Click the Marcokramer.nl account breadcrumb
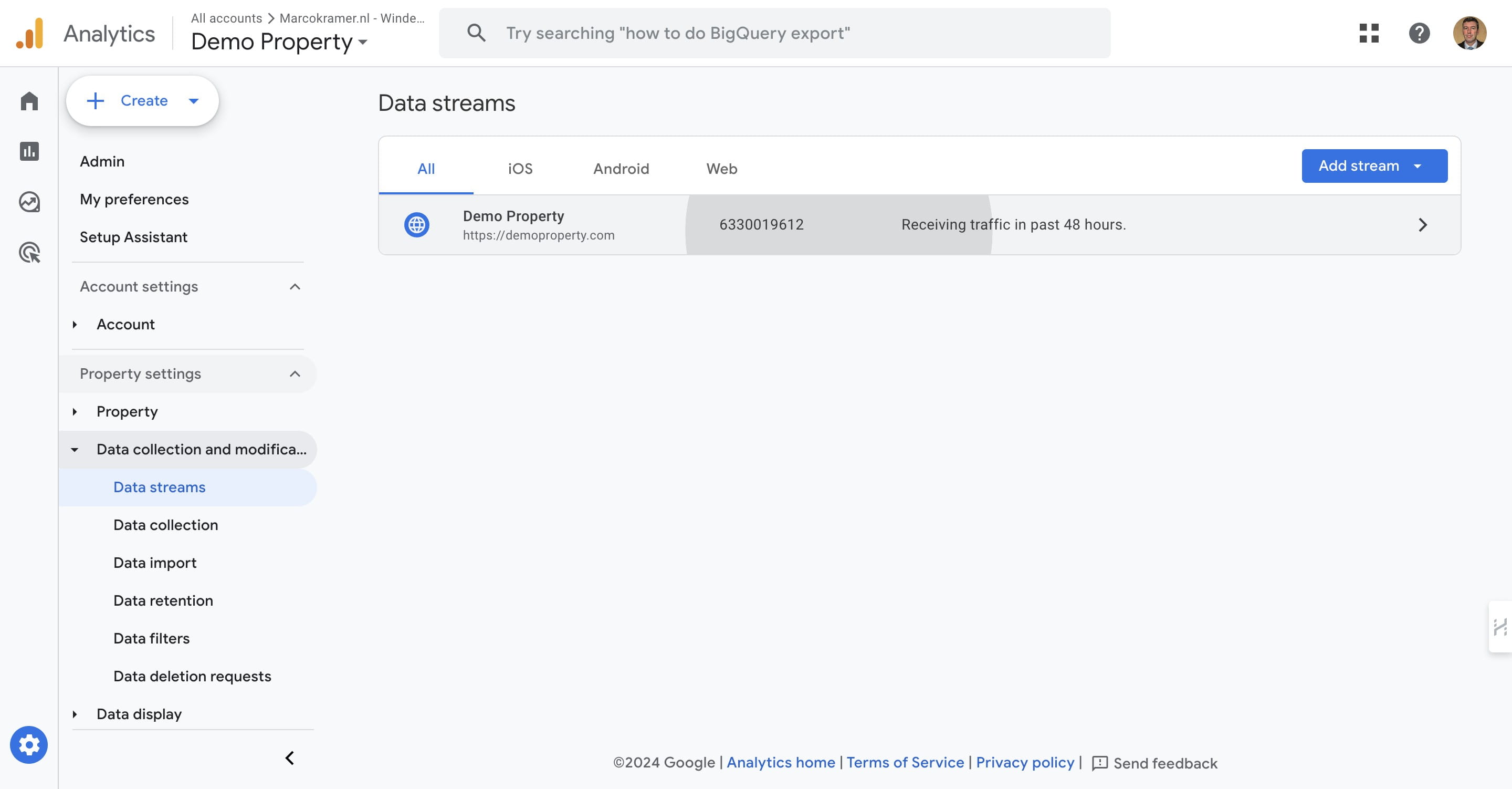The image size is (1512, 789). click(x=352, y=18)
